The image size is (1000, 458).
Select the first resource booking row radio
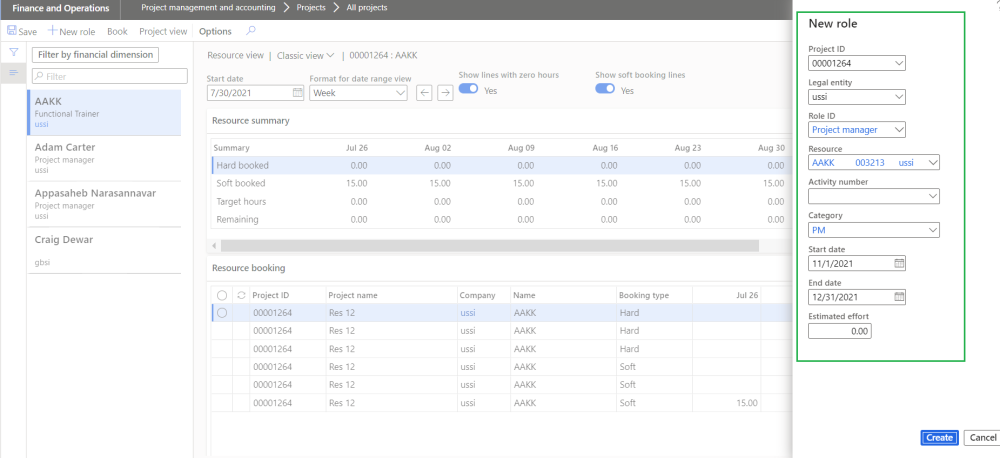pos(222,313)
